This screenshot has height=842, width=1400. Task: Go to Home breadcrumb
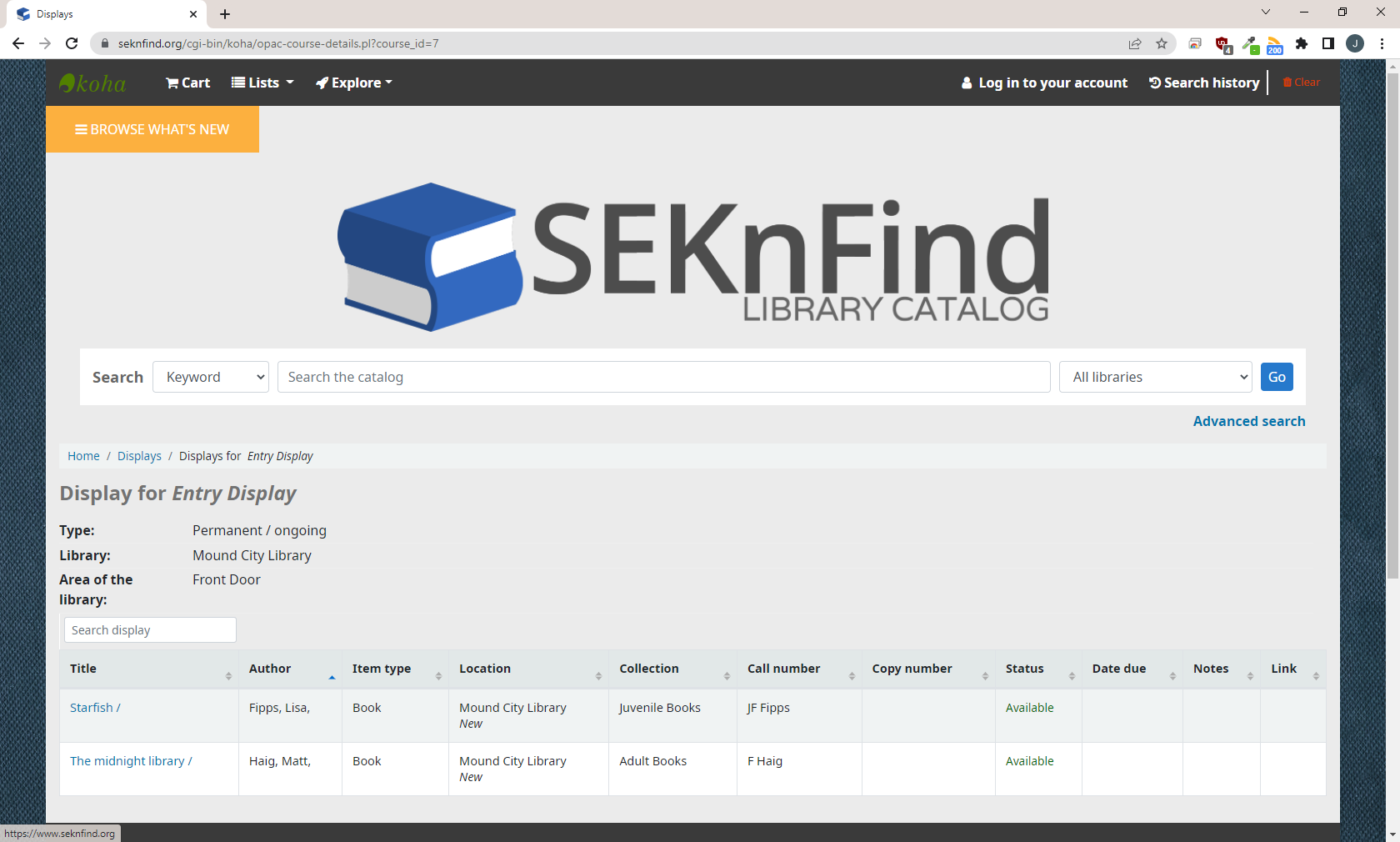click(83, 456)
